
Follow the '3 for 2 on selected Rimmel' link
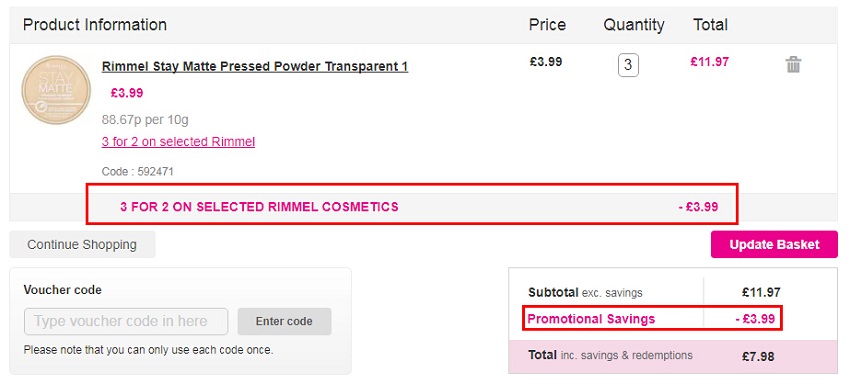(x=178, y=142)
